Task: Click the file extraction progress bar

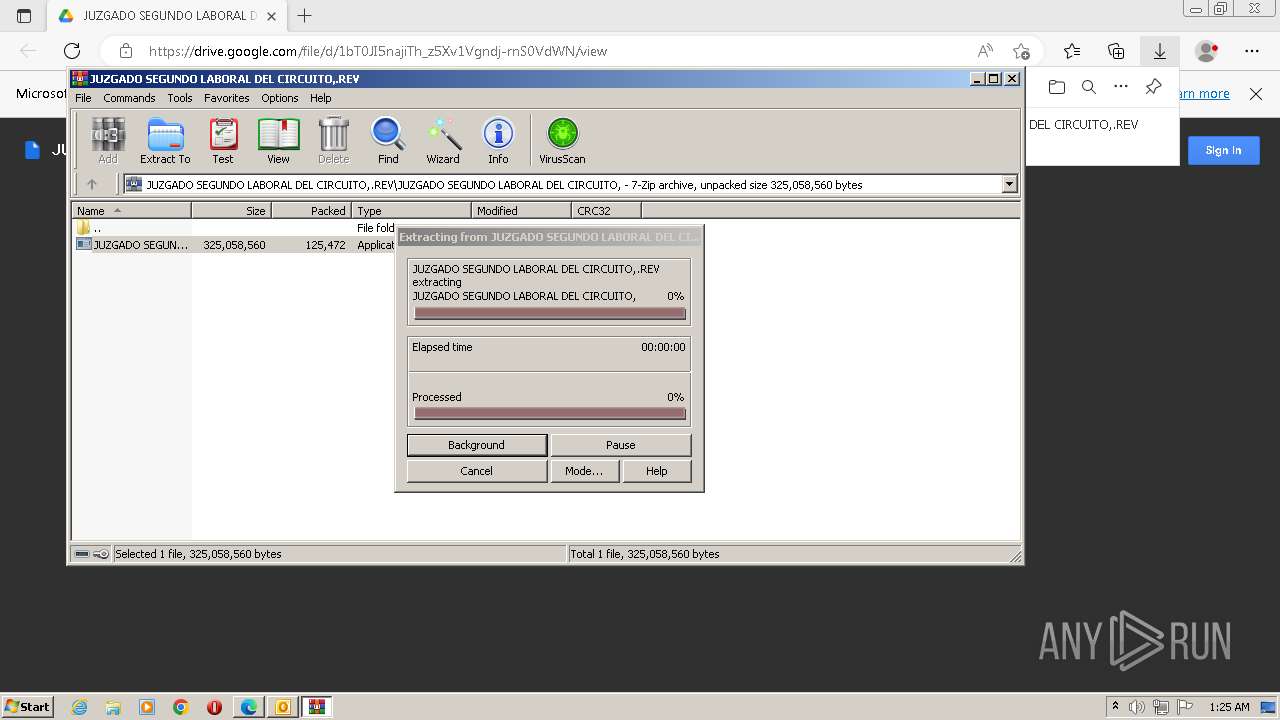Action: pos(550,313)
